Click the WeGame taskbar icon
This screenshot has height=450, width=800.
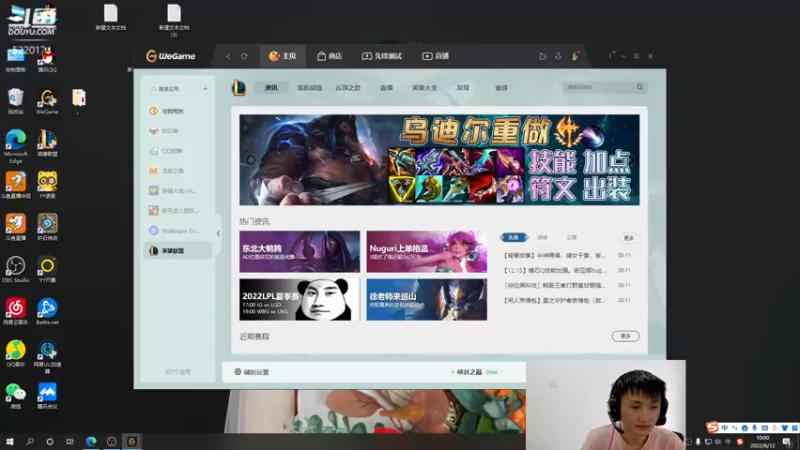(x=132, y=441)
